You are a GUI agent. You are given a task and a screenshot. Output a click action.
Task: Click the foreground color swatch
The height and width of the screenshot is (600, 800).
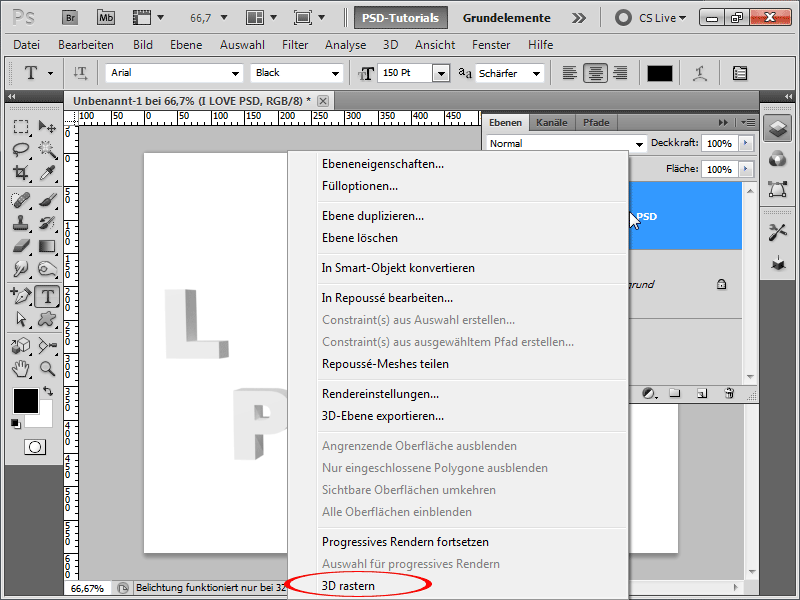pos(26,401)
